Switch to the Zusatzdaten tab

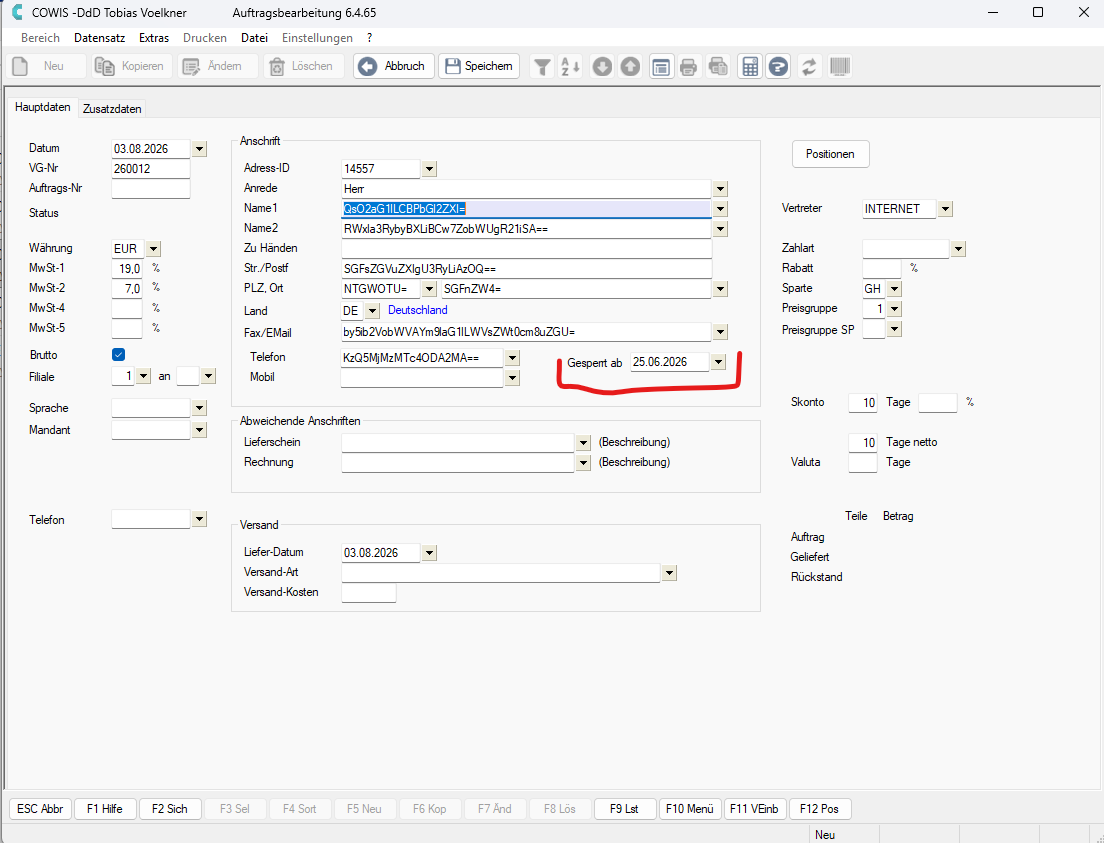[x=112, y=108]
